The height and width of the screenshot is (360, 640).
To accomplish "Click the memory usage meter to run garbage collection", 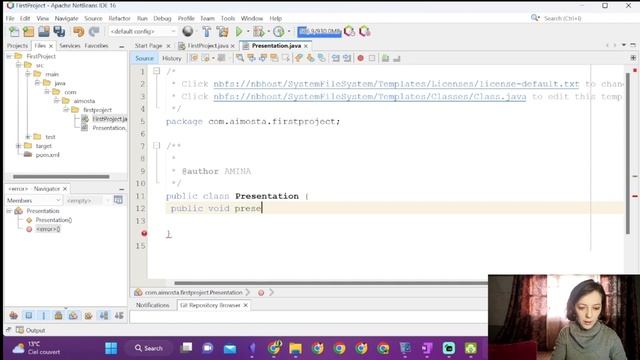I will pyautogui.click(x=319, y=31).
